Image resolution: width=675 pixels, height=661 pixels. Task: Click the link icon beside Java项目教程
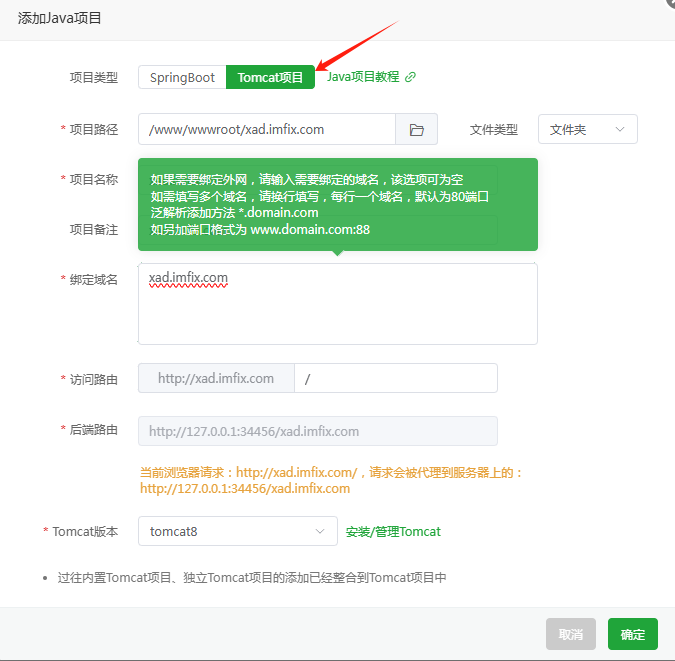[410, 77]
